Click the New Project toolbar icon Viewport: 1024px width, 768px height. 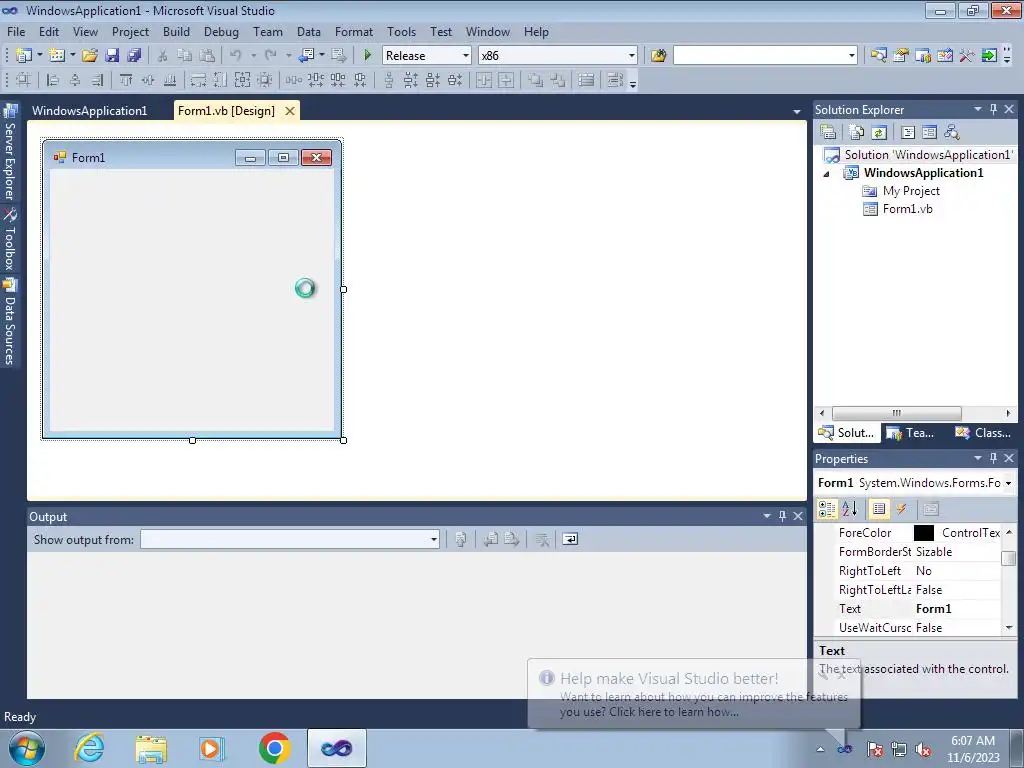pyautogui.click(x=24, y=56)
